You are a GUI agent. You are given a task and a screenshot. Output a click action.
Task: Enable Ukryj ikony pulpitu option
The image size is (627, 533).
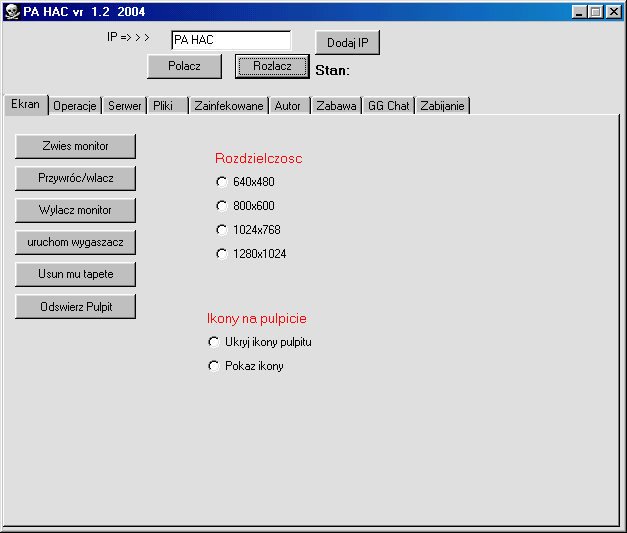(x=214, y=342)
